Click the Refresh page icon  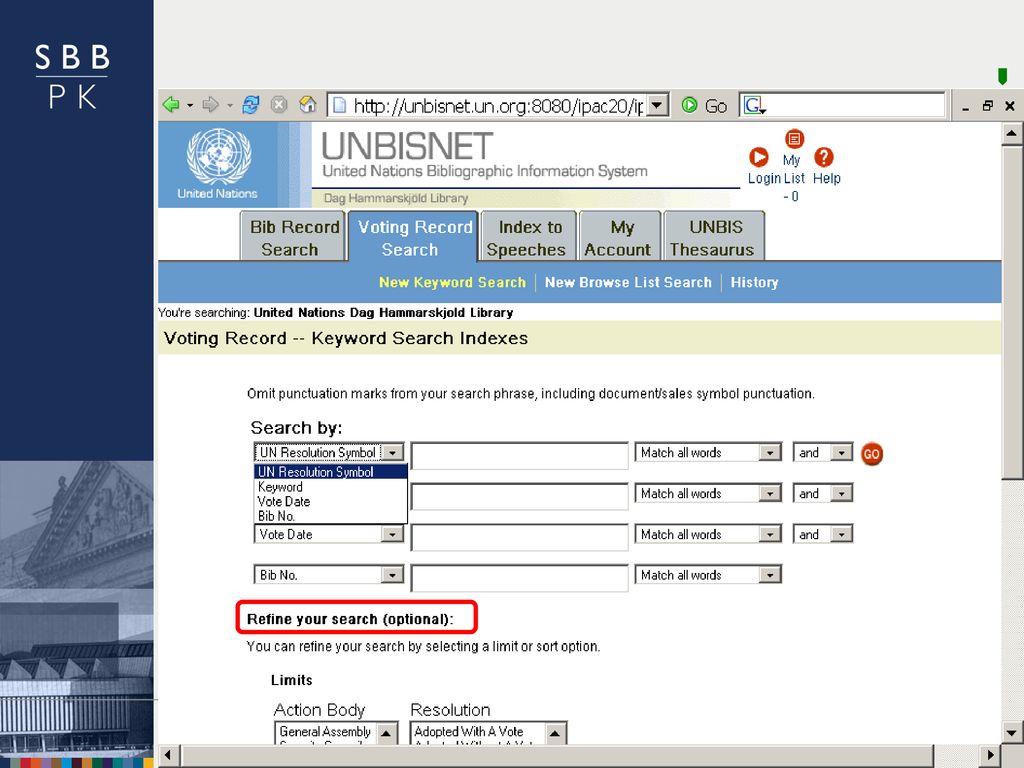point(251,104)
